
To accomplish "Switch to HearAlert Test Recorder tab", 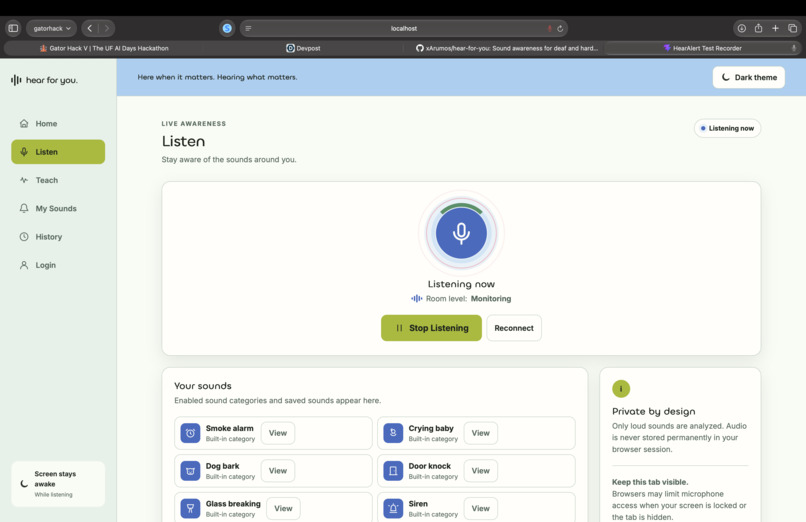I will pyautogui.click(x=703, y=48).
